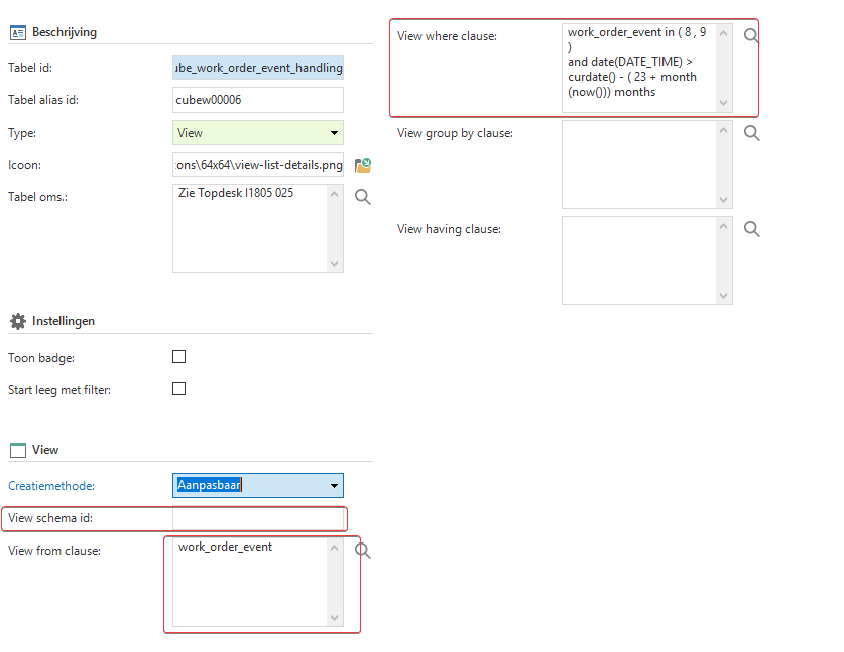This screenshot has height=652, width=844.
Task: Click the Beschrijving section icon
Action: (x=18, y=33)
